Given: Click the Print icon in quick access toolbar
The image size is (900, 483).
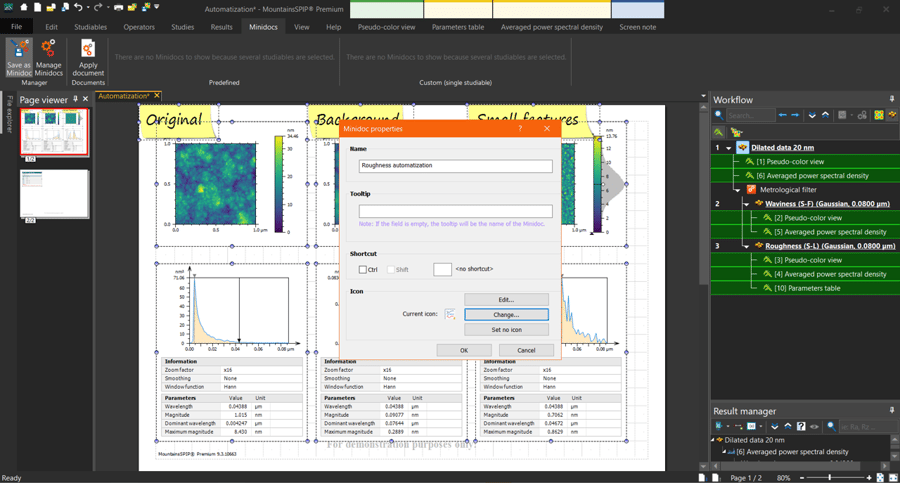Looking at the screenshot, I should pos(118,7).
